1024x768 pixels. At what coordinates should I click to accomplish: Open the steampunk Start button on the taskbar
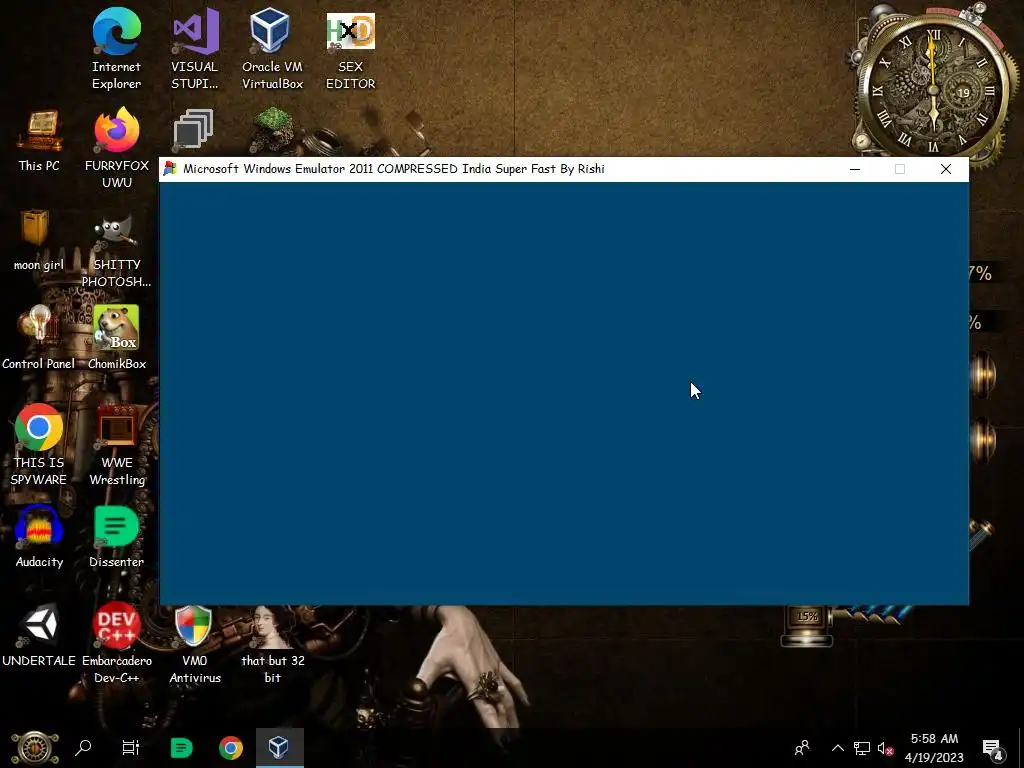click(35, 748)
